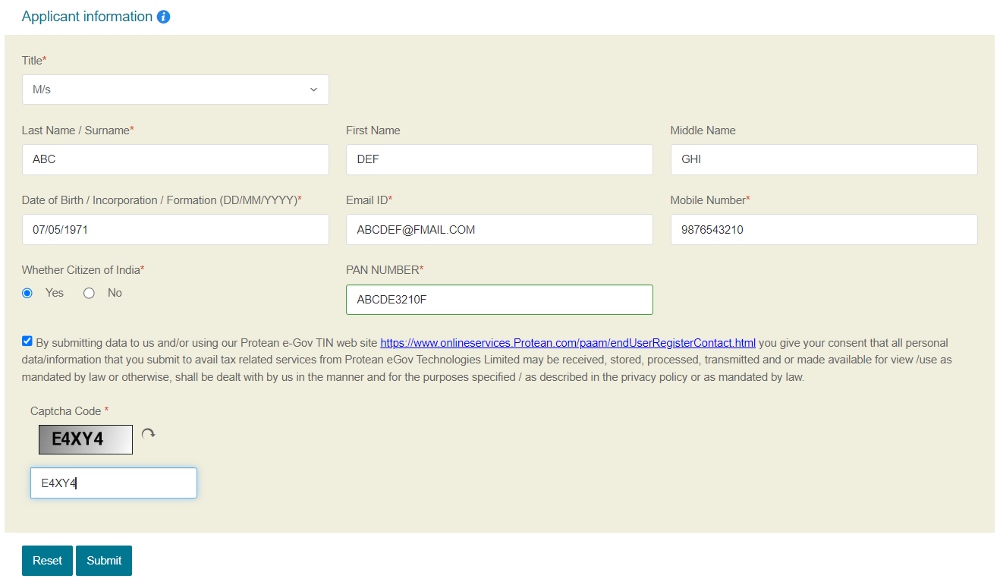The height and width of the screenshot is (582, 1000).
Task: Click the Submit button
Action: 104,560
